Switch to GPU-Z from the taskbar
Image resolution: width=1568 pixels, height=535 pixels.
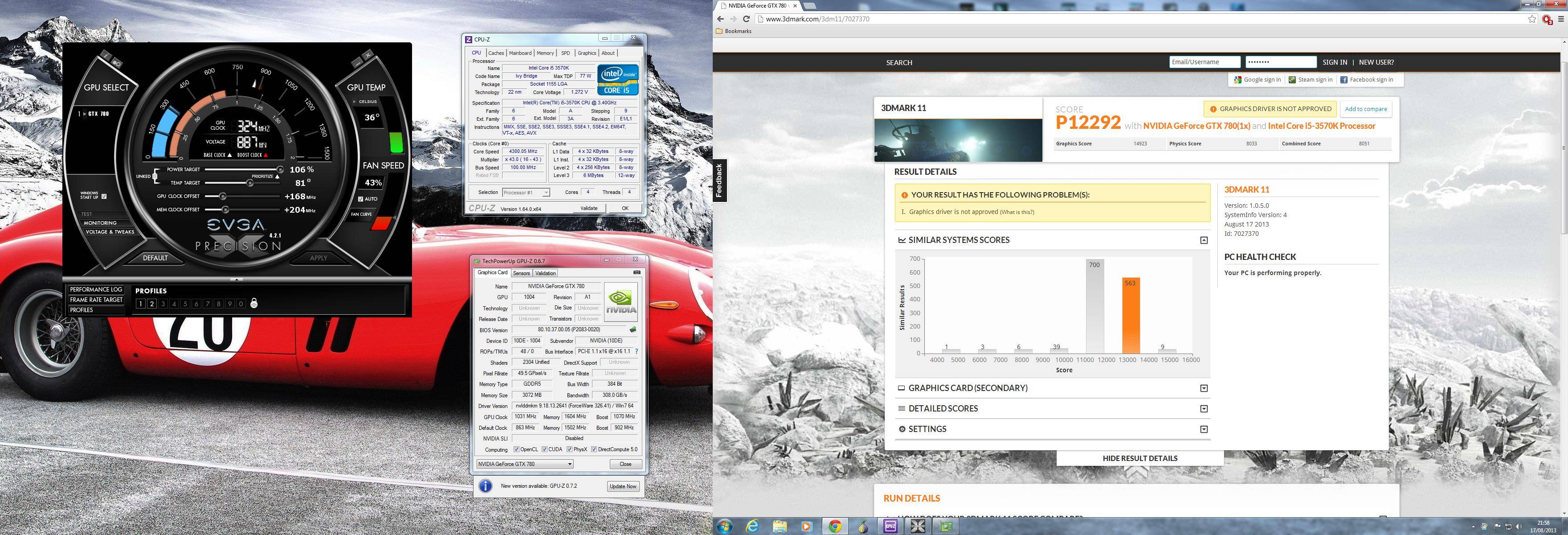[947, 527]
